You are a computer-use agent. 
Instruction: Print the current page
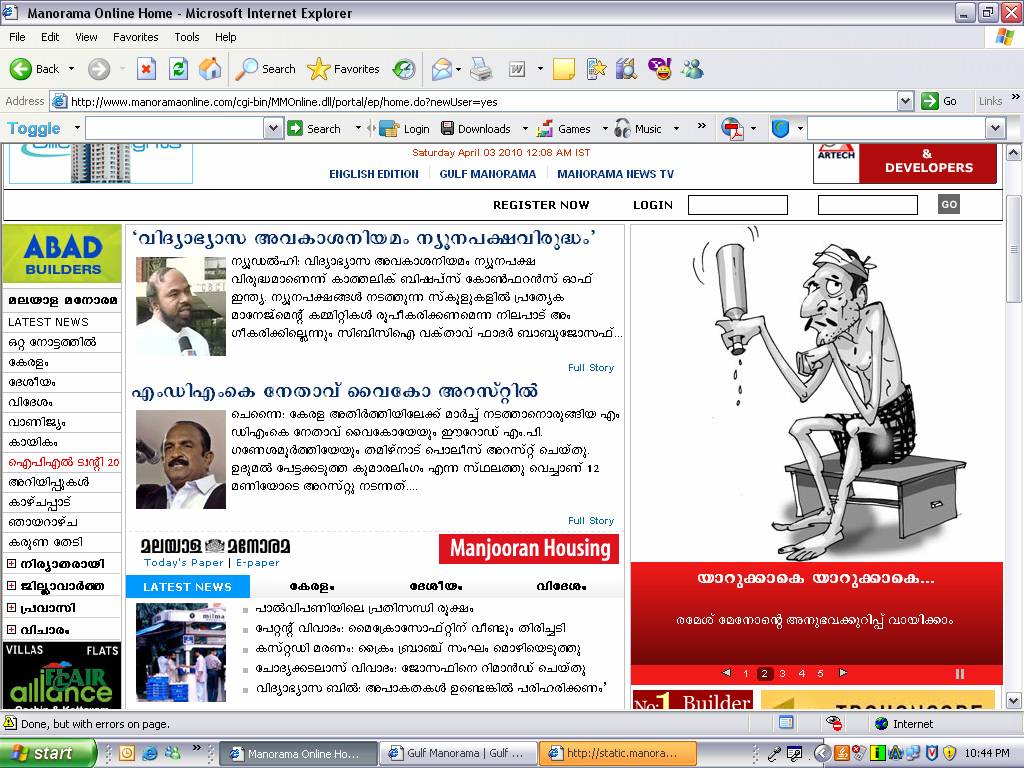point(479,69)
